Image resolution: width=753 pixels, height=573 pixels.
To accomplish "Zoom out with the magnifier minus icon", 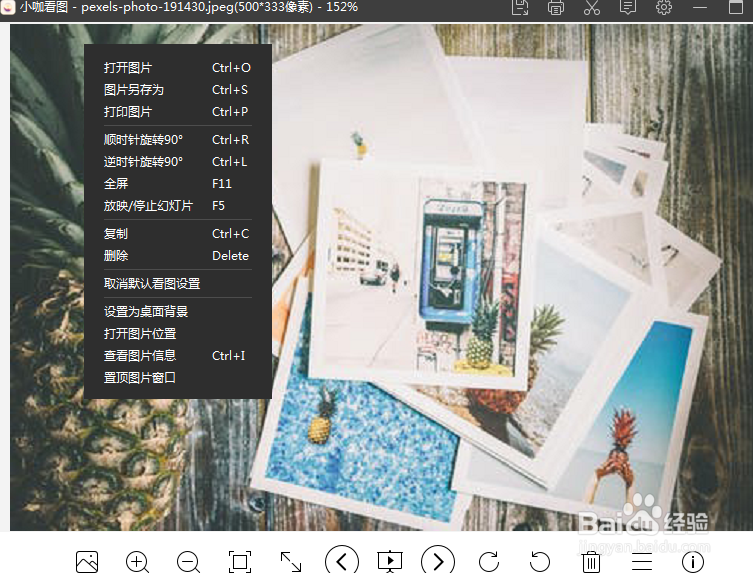I will tap(188, 561).
